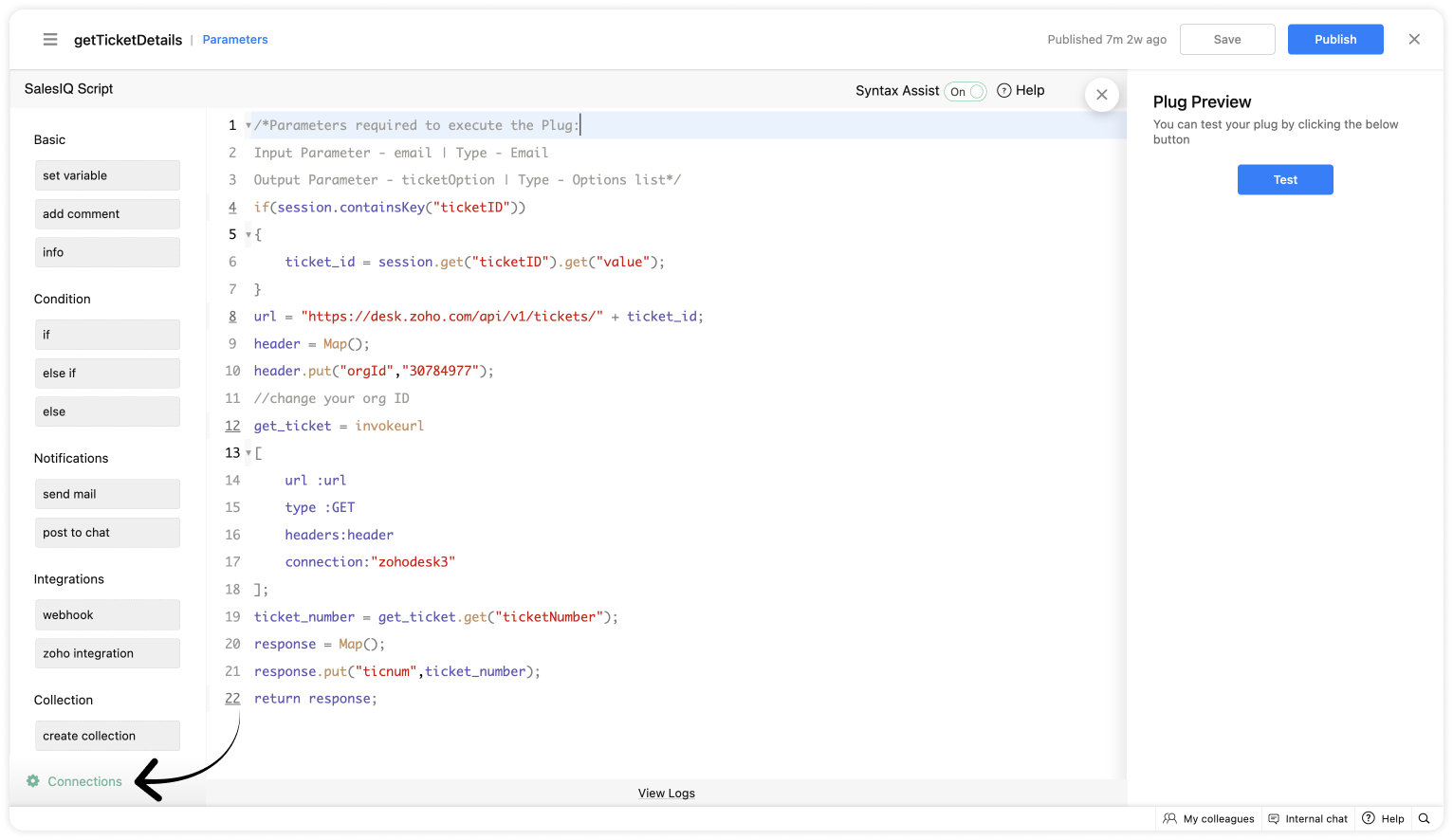The height and width of the screenshot is (840, 1453).
Task: Open the Parameters tab
Action: coord(235,40)
